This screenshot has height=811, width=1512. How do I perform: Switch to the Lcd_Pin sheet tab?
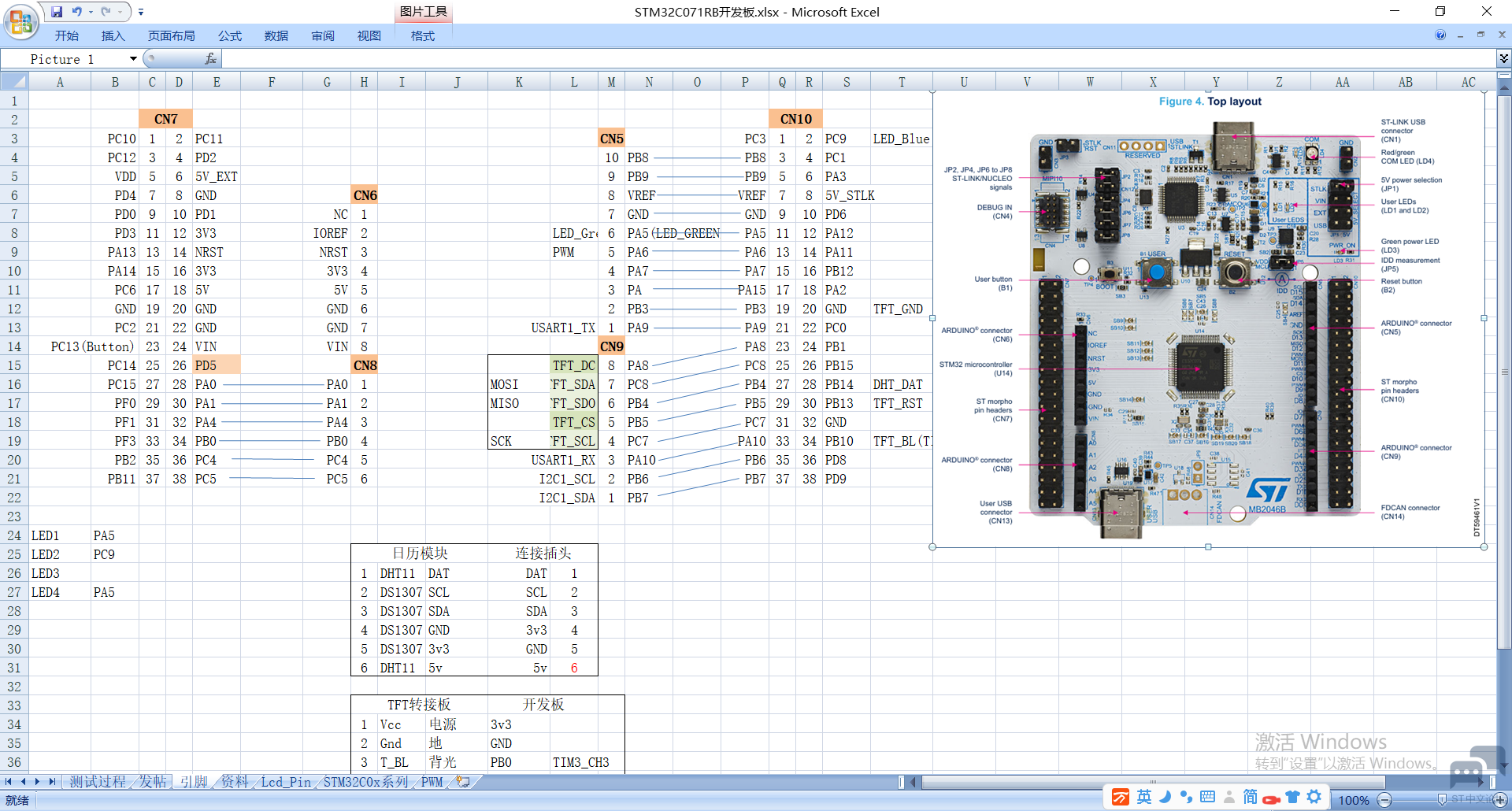(x=286, y=782)
